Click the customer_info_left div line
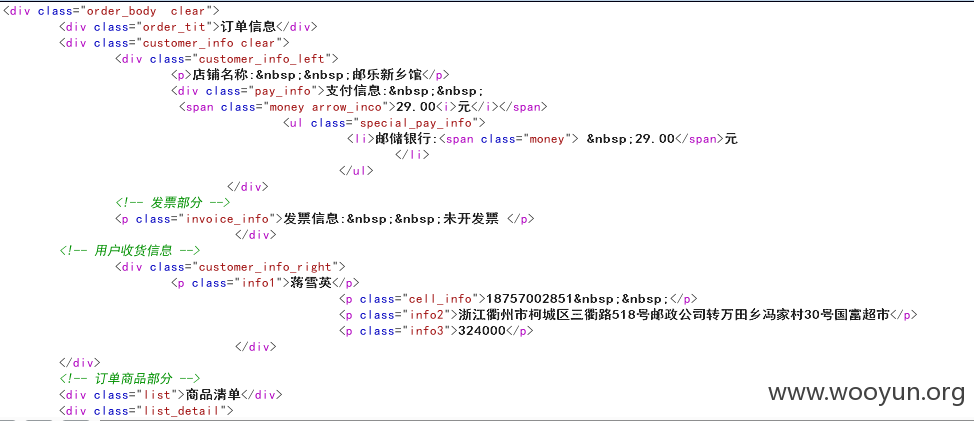The image size is (974, 421). pyautogui.click(x=226, y=59)
